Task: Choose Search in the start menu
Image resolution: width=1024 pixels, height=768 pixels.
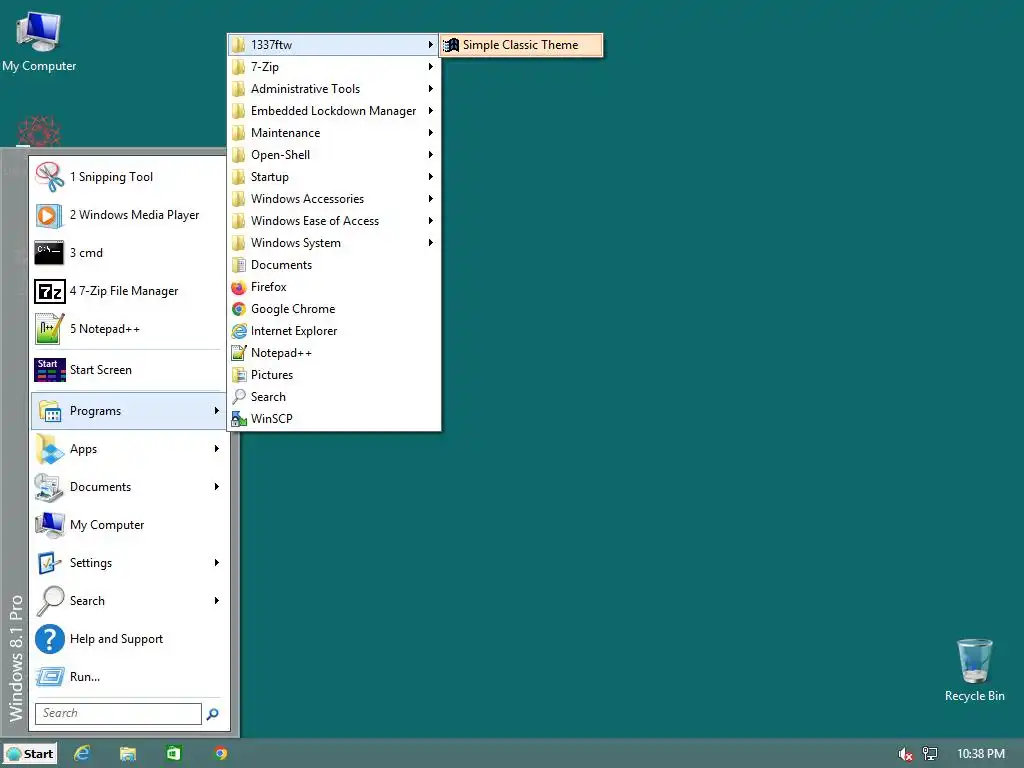Action: point(128,601)
